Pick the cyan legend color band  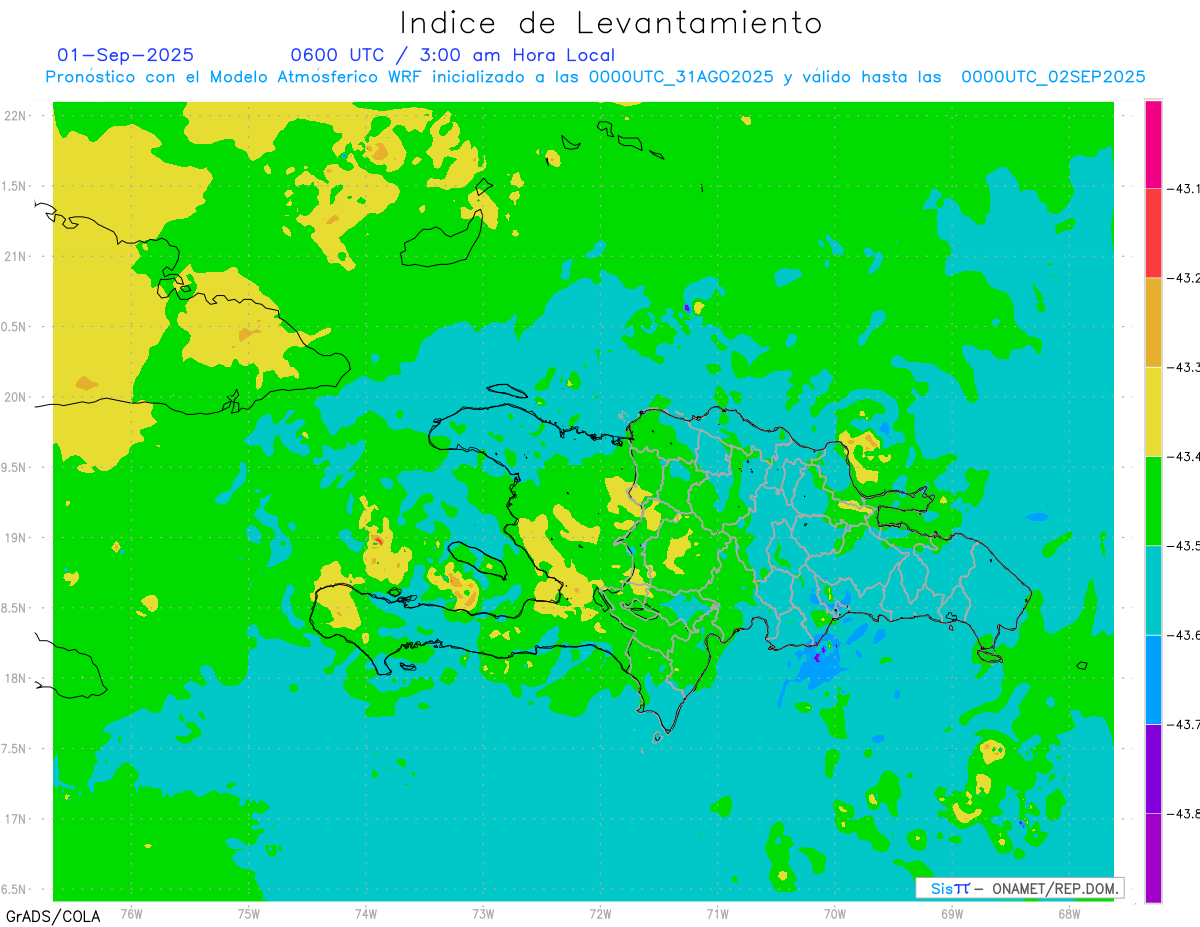[x=1153, y=590]
